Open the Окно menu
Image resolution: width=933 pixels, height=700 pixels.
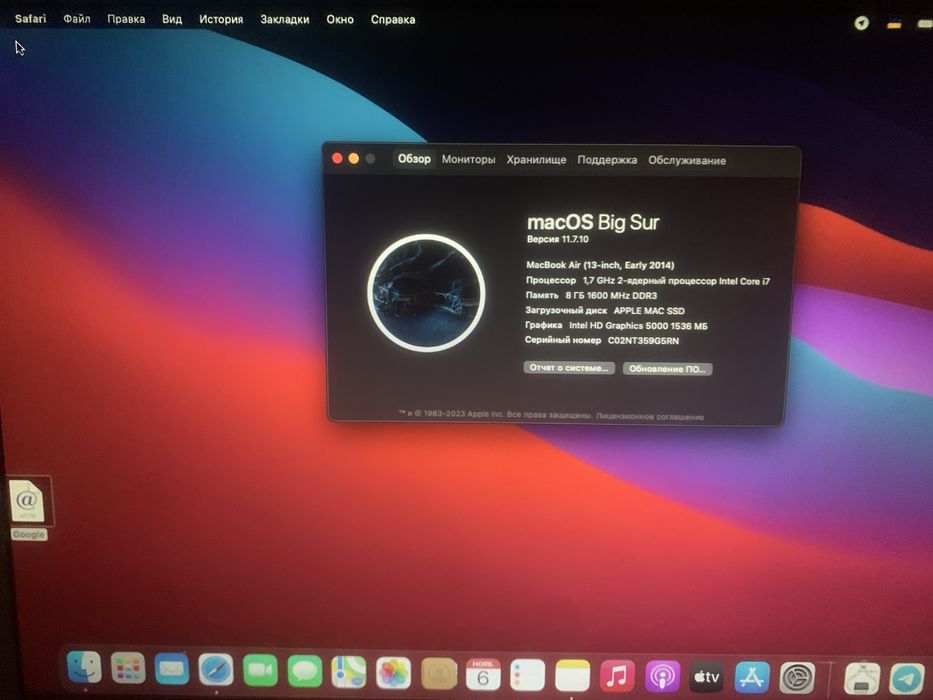[340, 20]
